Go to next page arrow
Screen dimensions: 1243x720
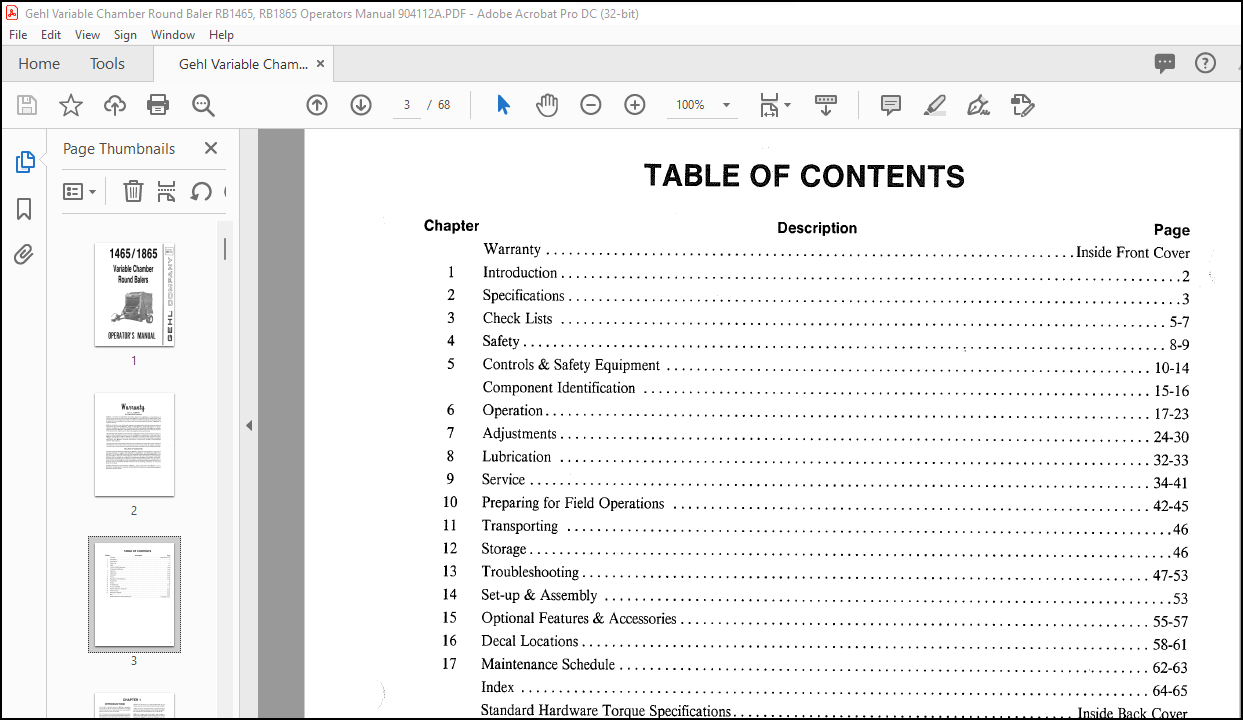pos(361,105)
